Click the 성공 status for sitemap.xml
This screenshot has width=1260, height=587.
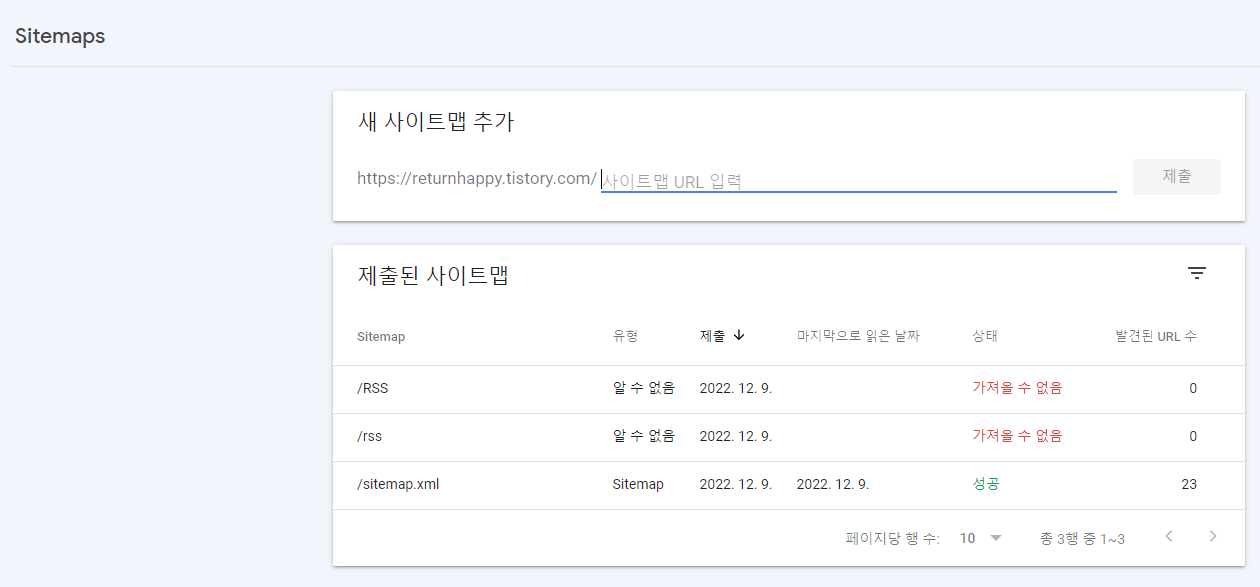tap(986, 484)
